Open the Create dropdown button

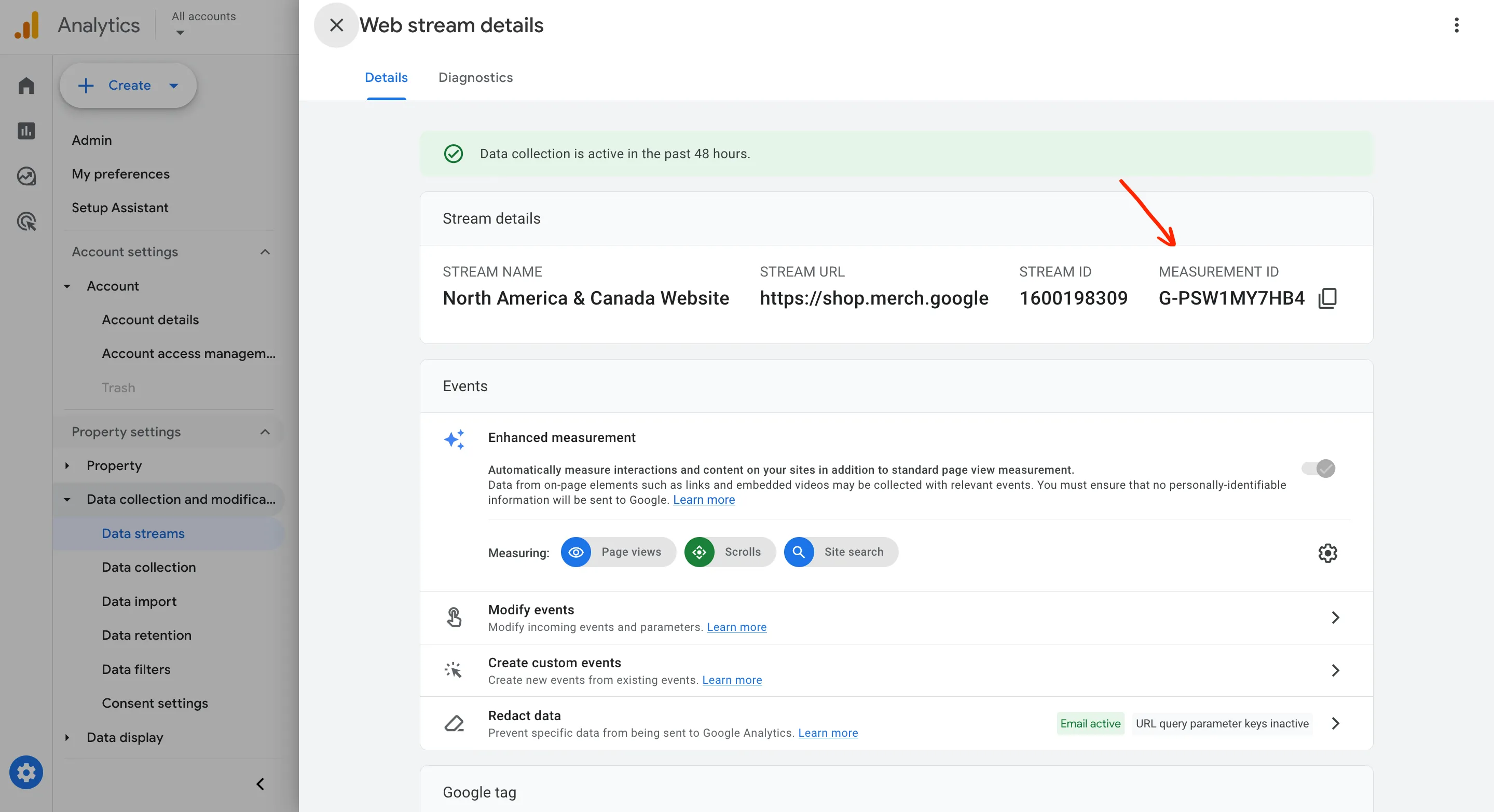pos(128,85)
